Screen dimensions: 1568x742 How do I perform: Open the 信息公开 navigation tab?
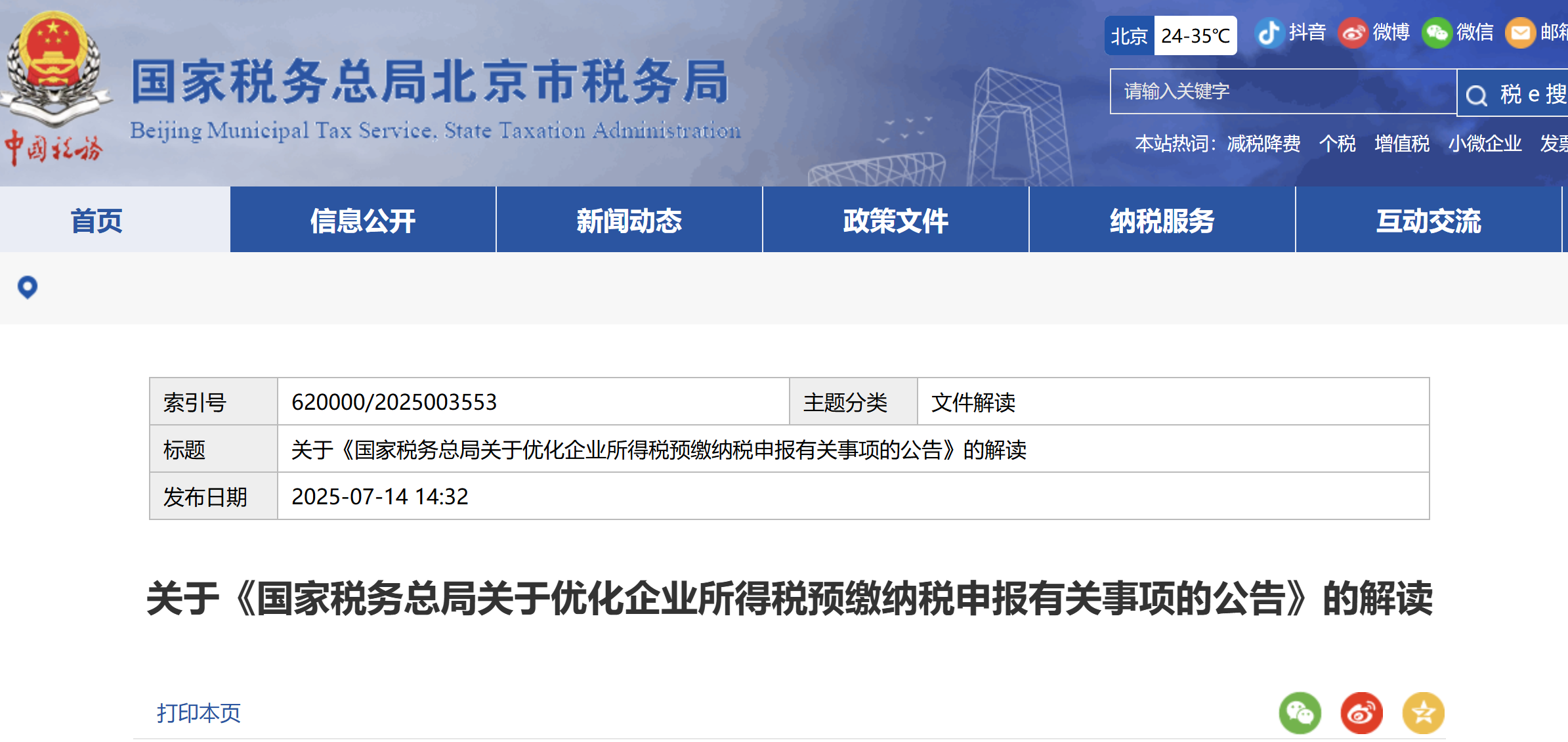click(362, 221)
